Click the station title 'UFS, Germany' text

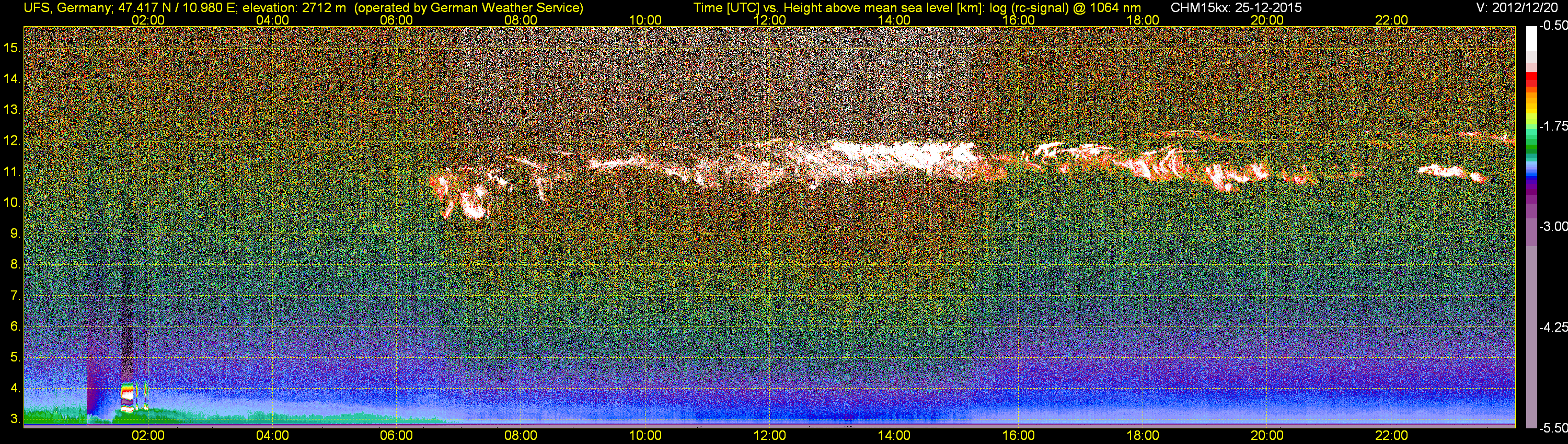67,8
